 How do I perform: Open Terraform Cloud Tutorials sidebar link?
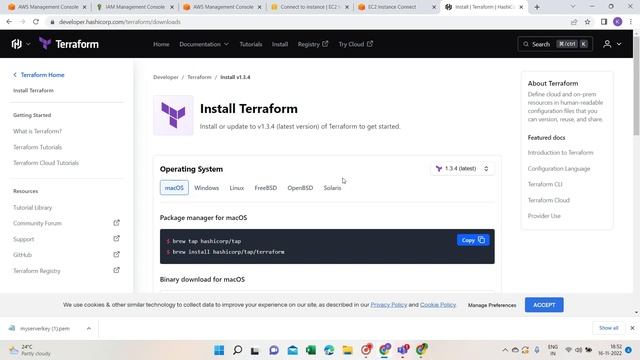click(46, 163)
